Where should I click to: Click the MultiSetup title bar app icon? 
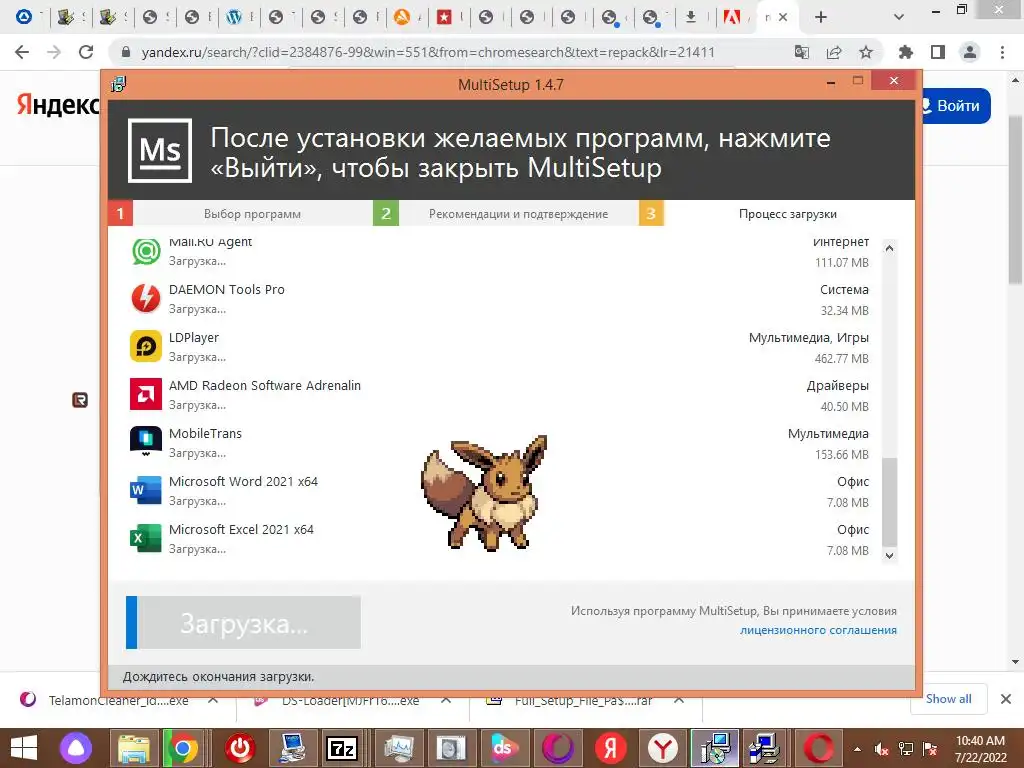(119, 84)
